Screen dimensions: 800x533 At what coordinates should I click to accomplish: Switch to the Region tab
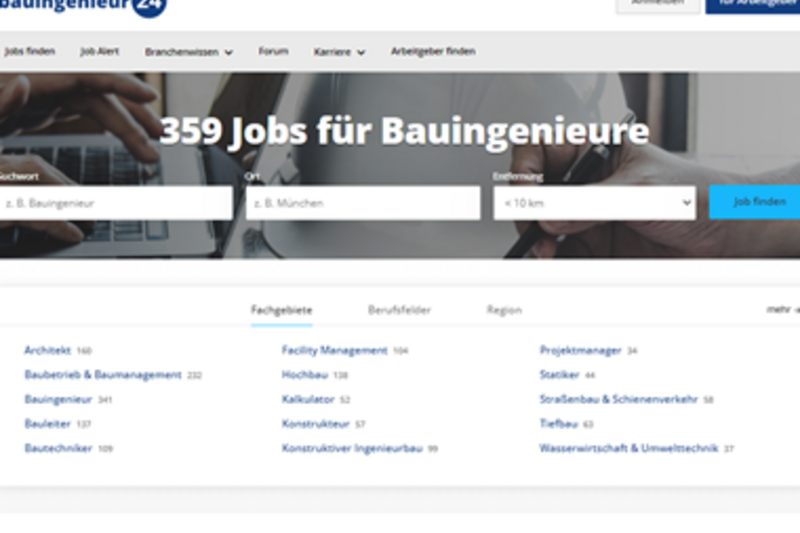(x=504, y=310)
